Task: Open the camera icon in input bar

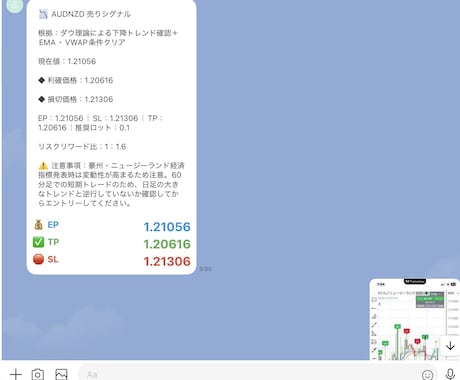Action: click(x=38, y=374)
